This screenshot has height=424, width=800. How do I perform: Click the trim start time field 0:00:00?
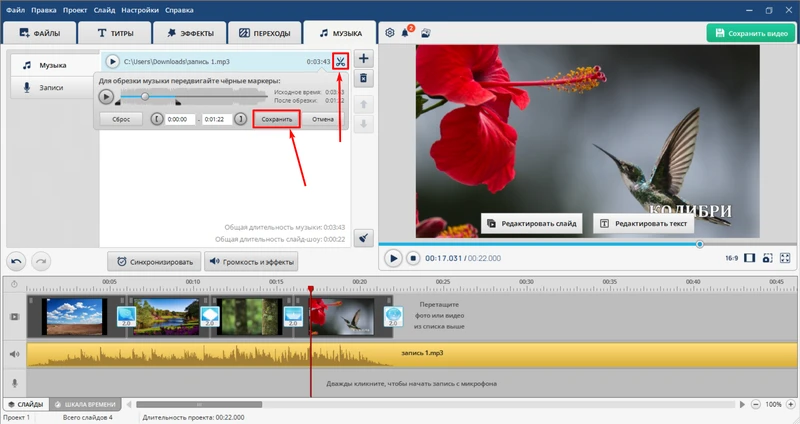tap(179, 119)
